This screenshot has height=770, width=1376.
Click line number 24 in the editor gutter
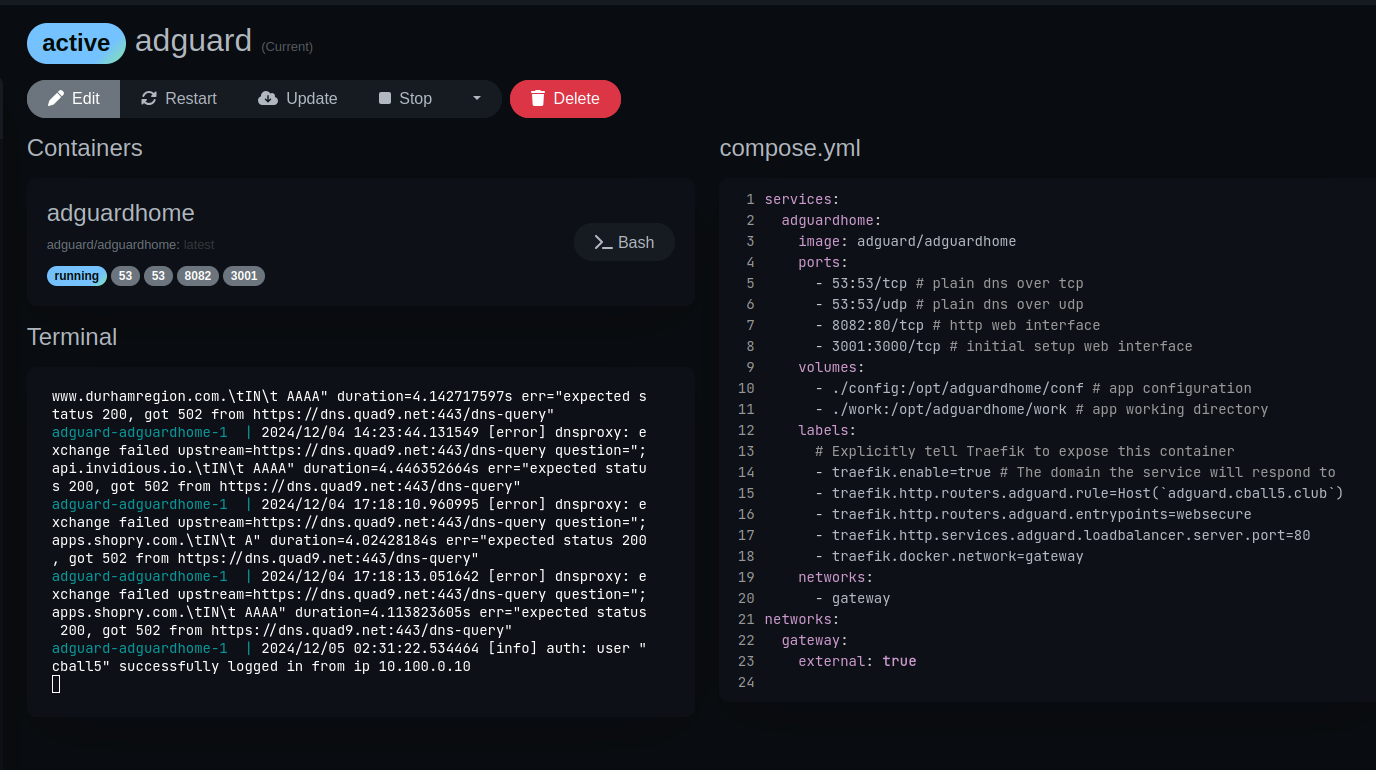(746, 682)
